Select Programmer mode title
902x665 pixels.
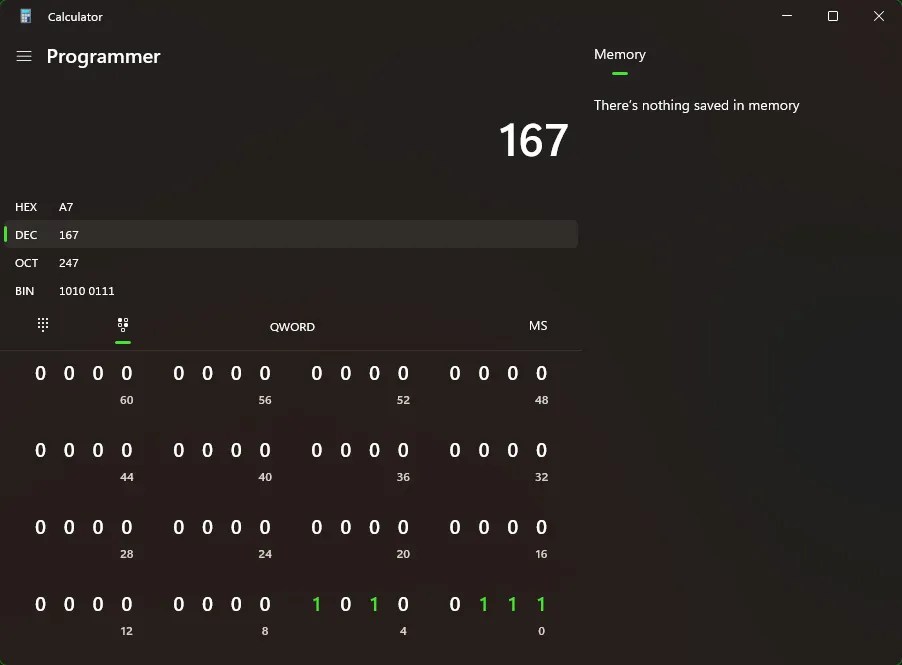coord(103,57)
